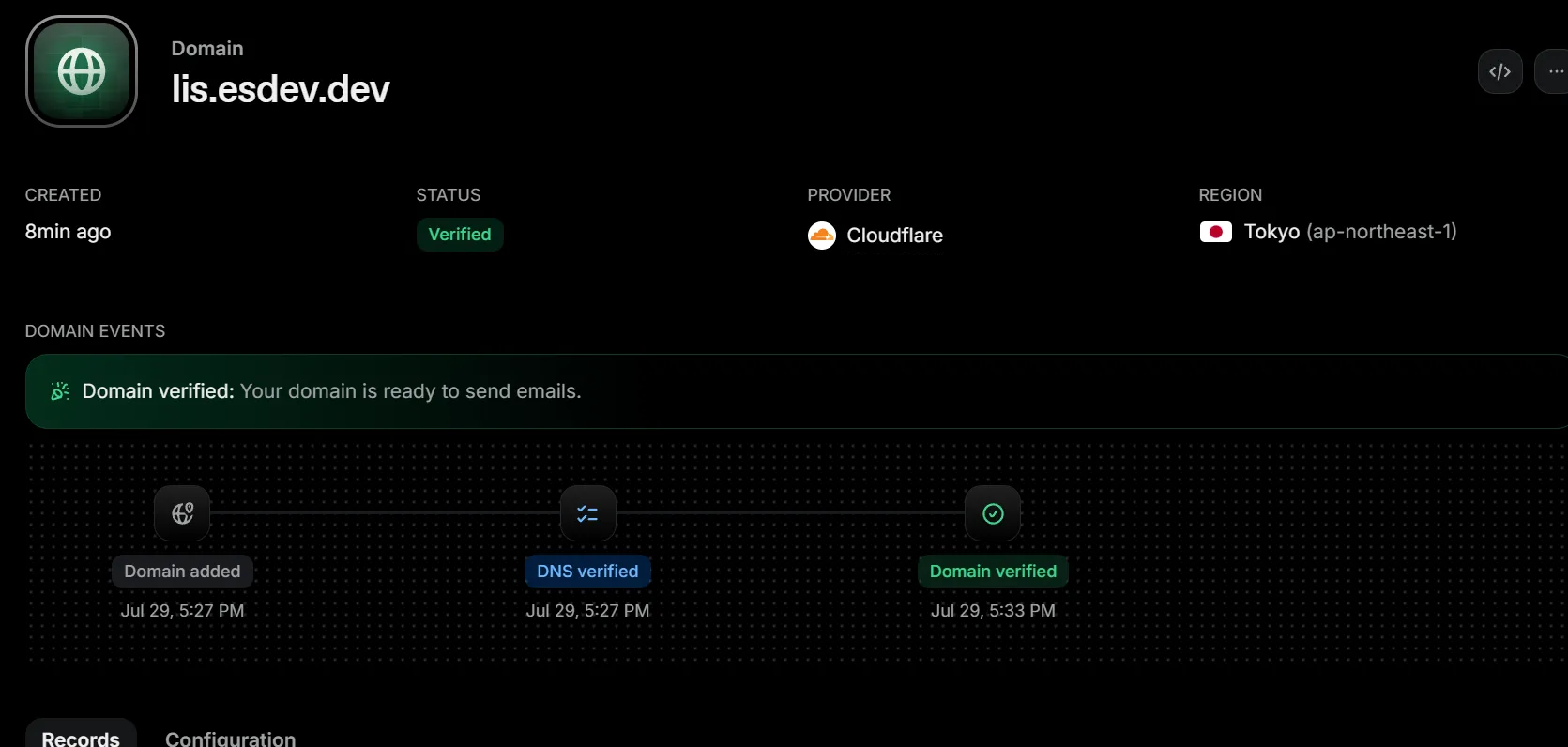Click the green globe domain icon
This screenshot has height=747, width=1568.
pos(82,71)
